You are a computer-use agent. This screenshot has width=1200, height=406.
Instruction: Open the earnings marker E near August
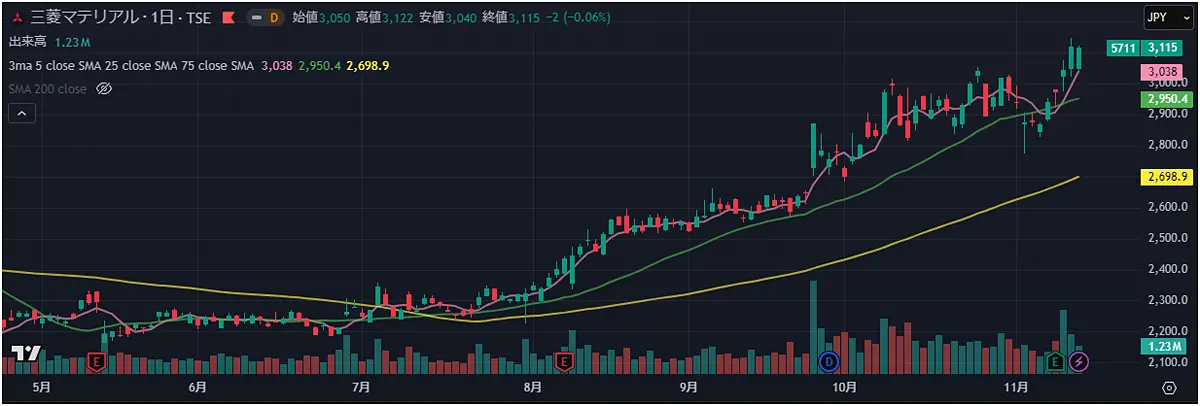(x=564, y=361)
